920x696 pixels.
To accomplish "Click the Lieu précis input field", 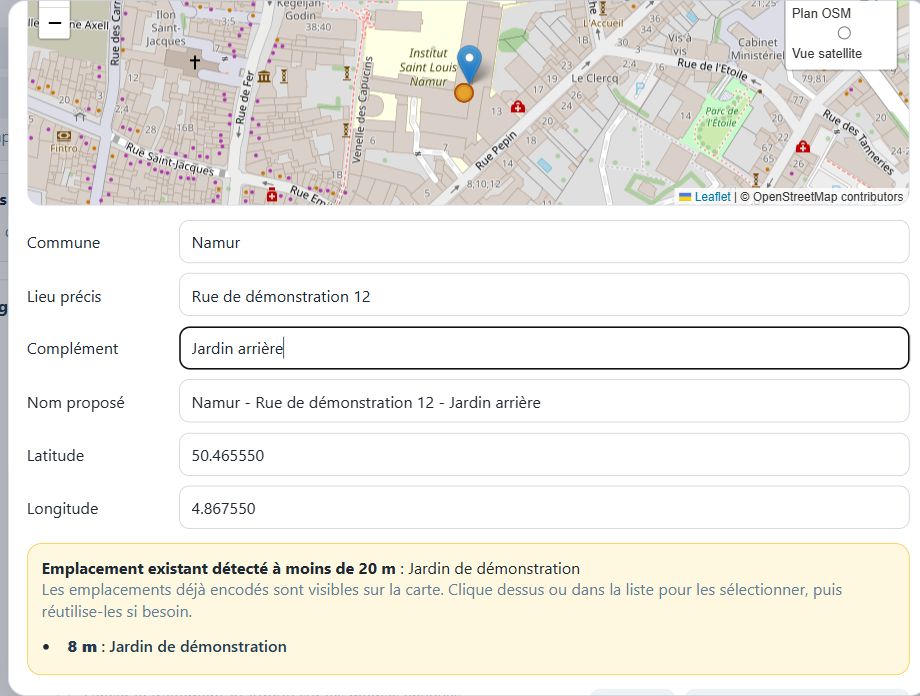I will [544, 296].
